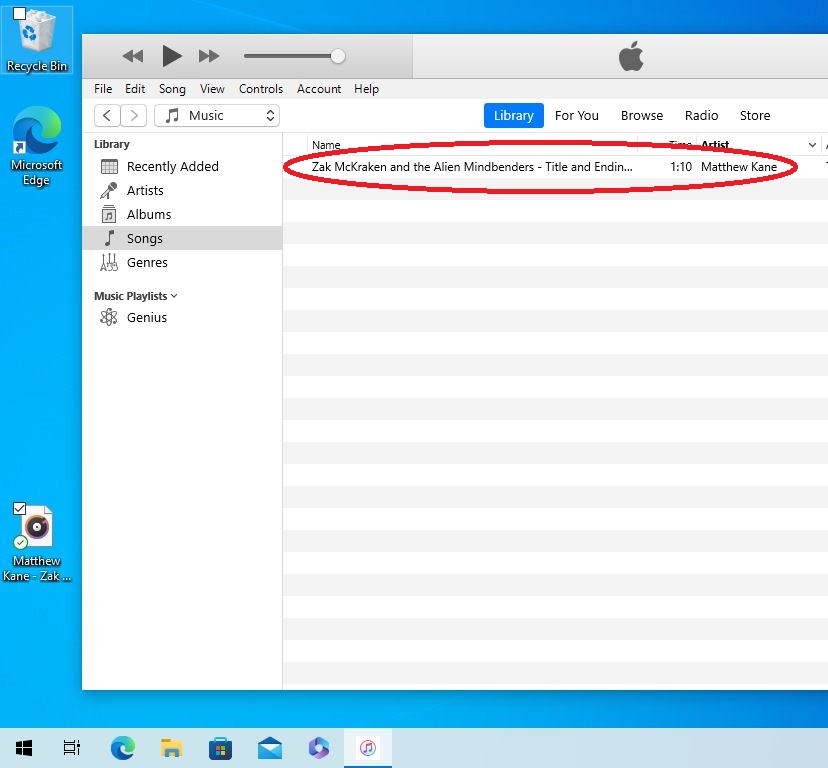
Task: Click the 1:10 time value
Action: coord(681,167)
